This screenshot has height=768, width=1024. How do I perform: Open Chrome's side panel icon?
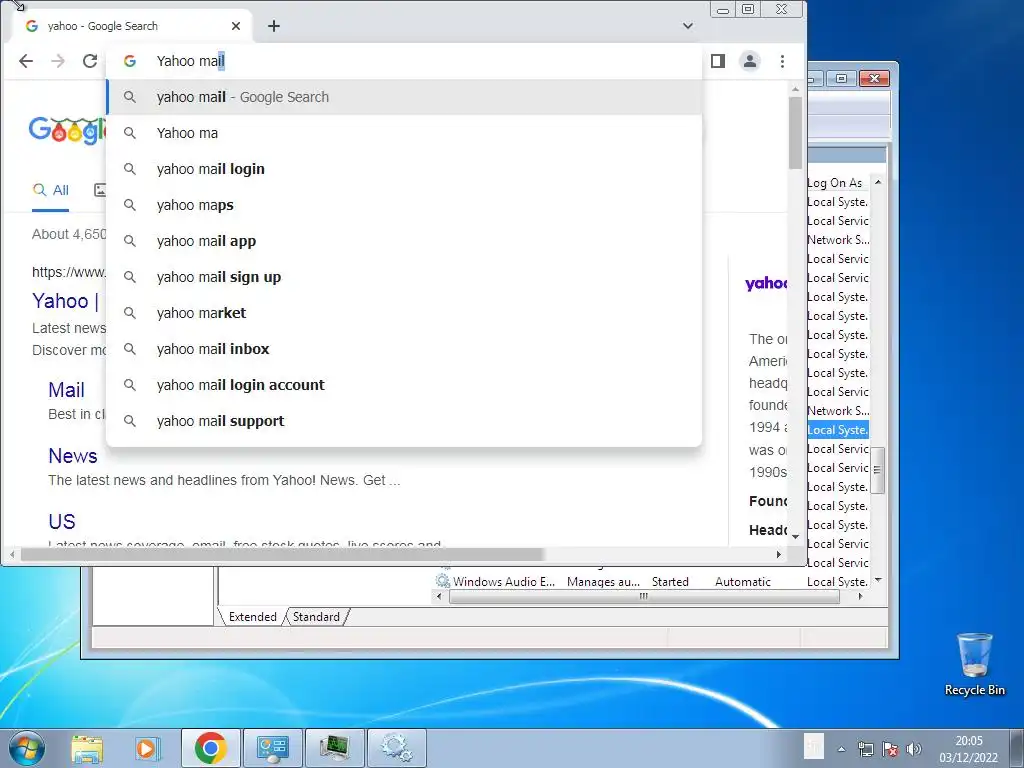pyautogui.click(x=718, y=61)
